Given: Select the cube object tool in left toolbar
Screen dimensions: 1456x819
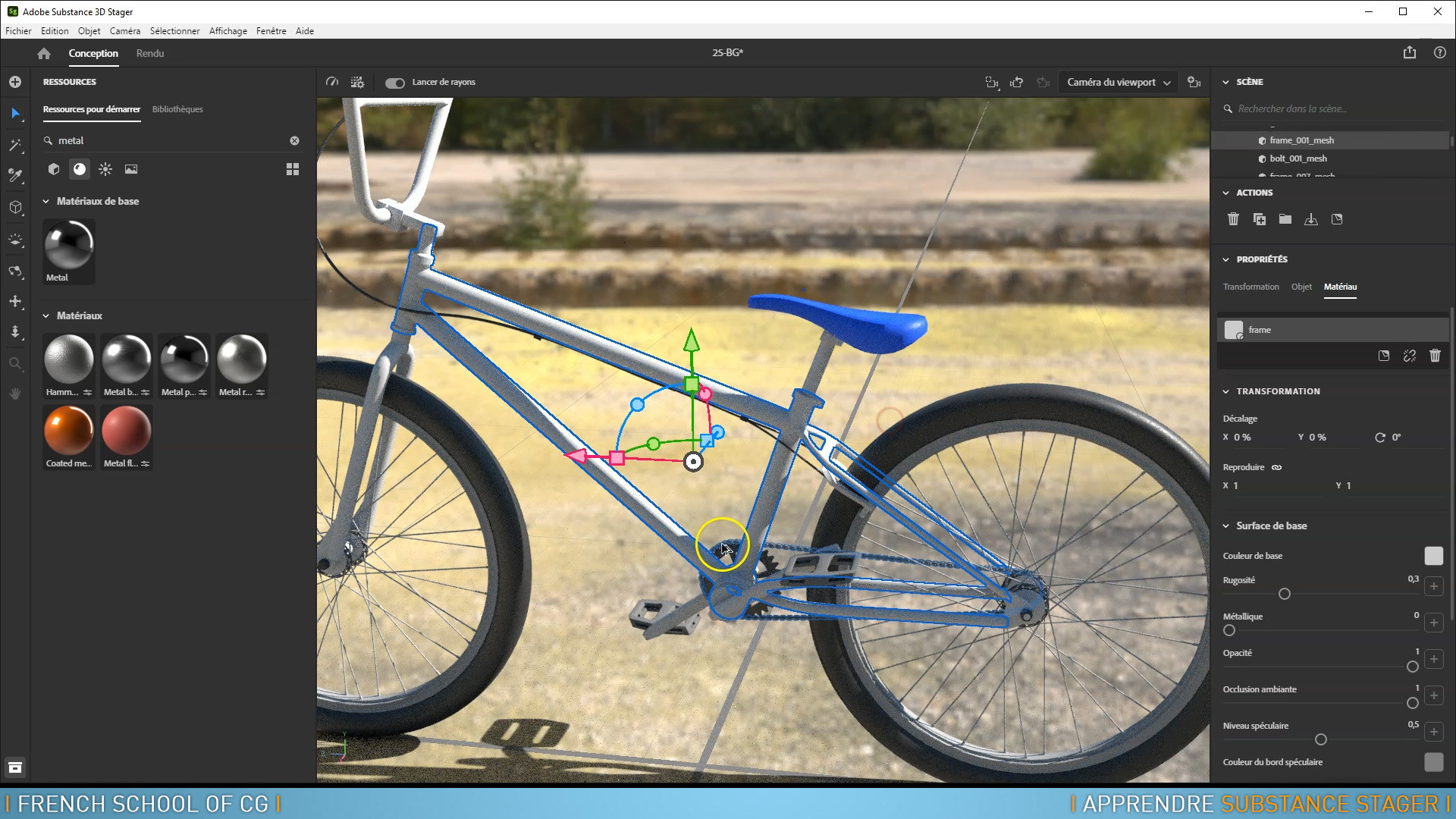Looking at the screenshot, I should point(15,207).
